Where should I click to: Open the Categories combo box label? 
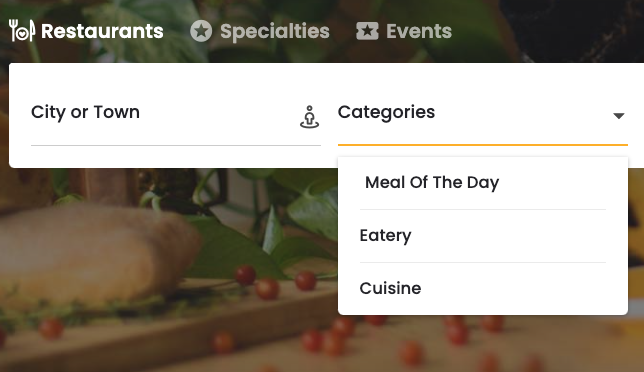coord(386,112)
